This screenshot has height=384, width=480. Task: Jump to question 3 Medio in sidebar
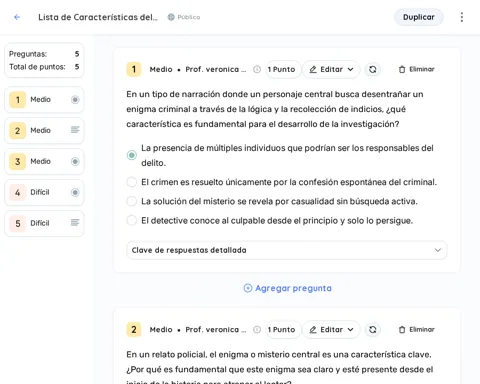pyautogui.click(x=44, y=161)
